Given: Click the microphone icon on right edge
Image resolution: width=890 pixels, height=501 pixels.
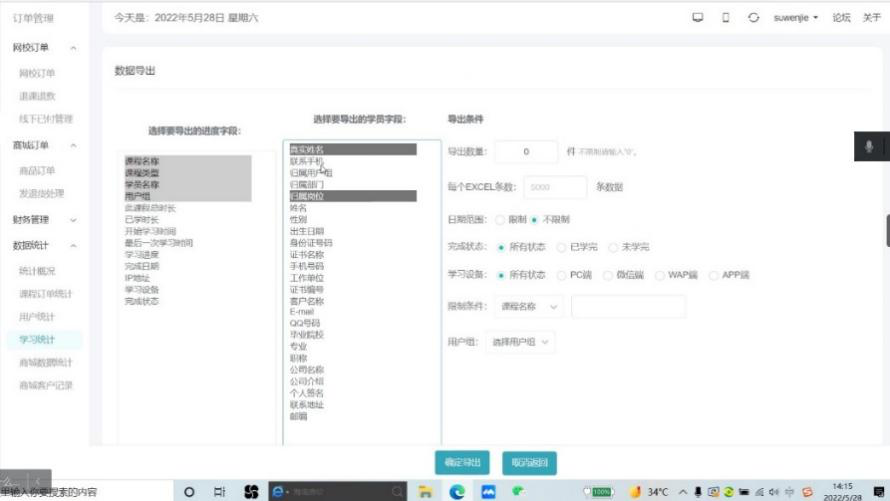Looking at the screenshot, I should 868,147.
